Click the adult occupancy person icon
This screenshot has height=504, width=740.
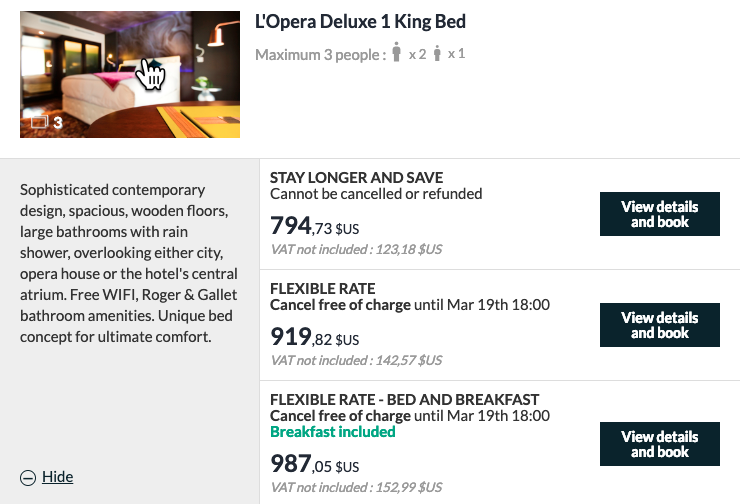[396, 53]
